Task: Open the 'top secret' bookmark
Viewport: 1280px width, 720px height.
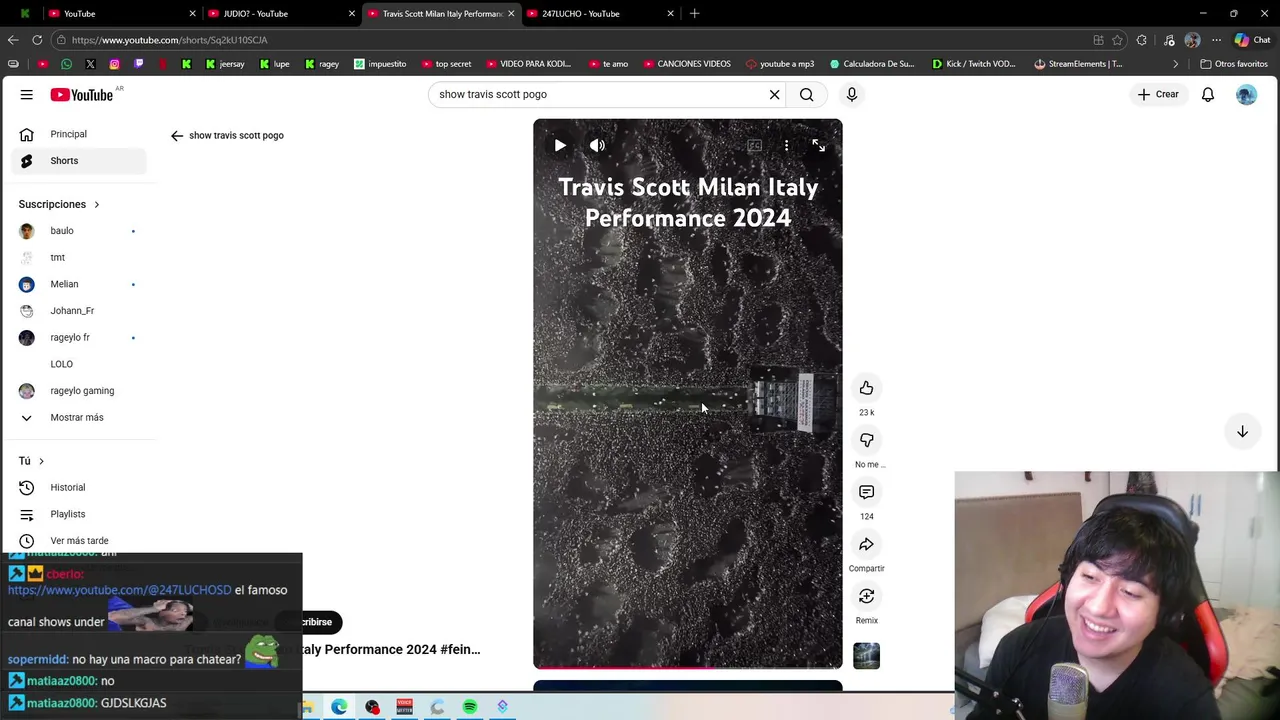Action: pos(446,64)
